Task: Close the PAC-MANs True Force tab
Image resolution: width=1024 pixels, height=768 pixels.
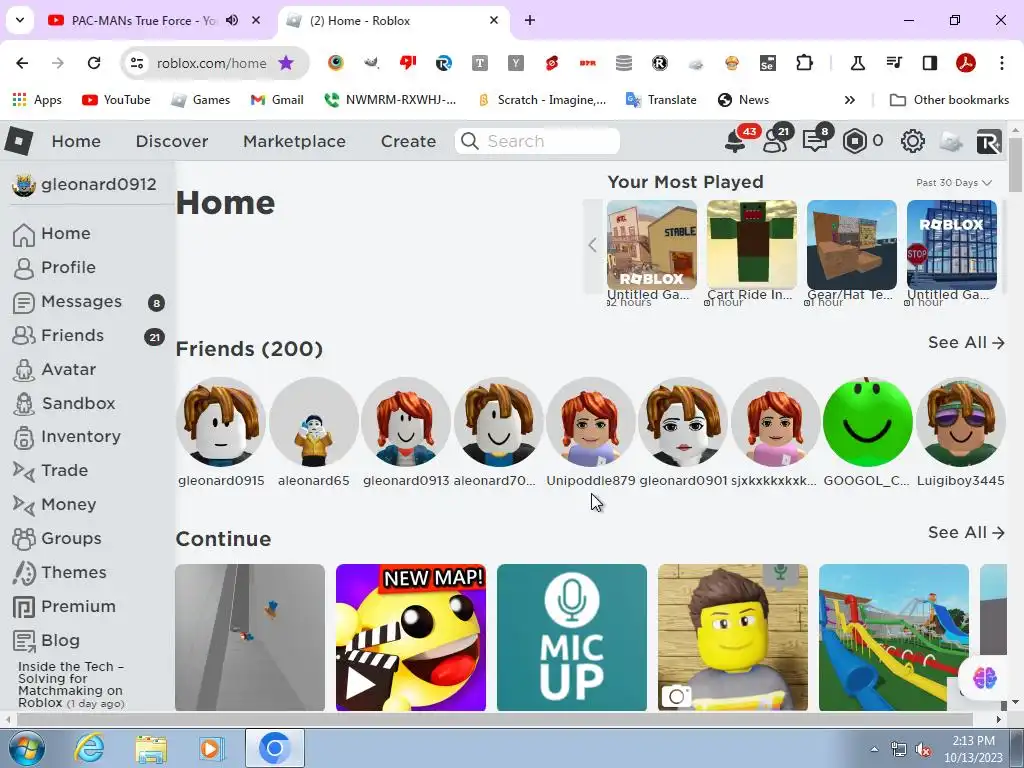Action: 256,20
